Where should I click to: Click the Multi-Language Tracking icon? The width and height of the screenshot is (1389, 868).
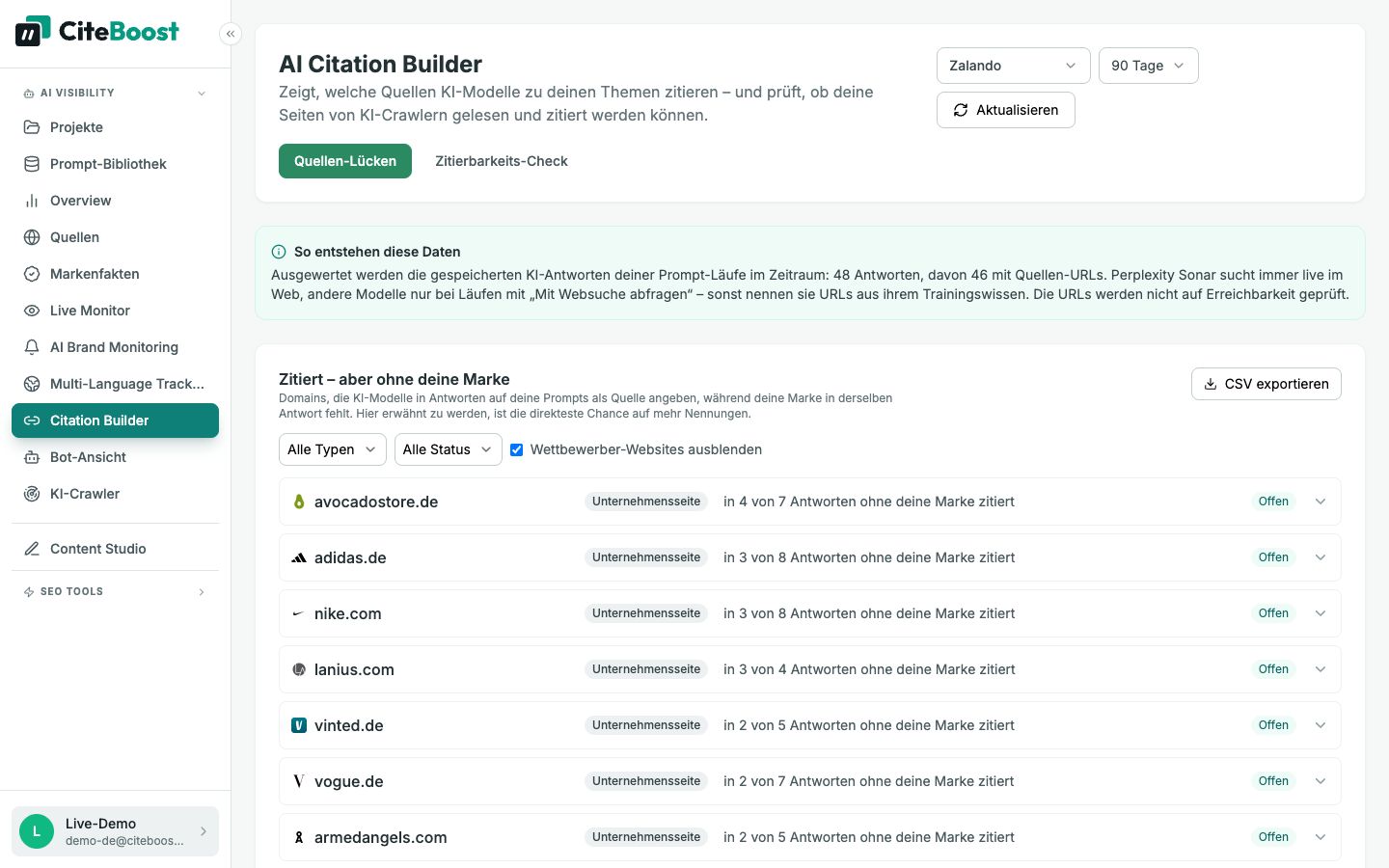pos(32,384)
